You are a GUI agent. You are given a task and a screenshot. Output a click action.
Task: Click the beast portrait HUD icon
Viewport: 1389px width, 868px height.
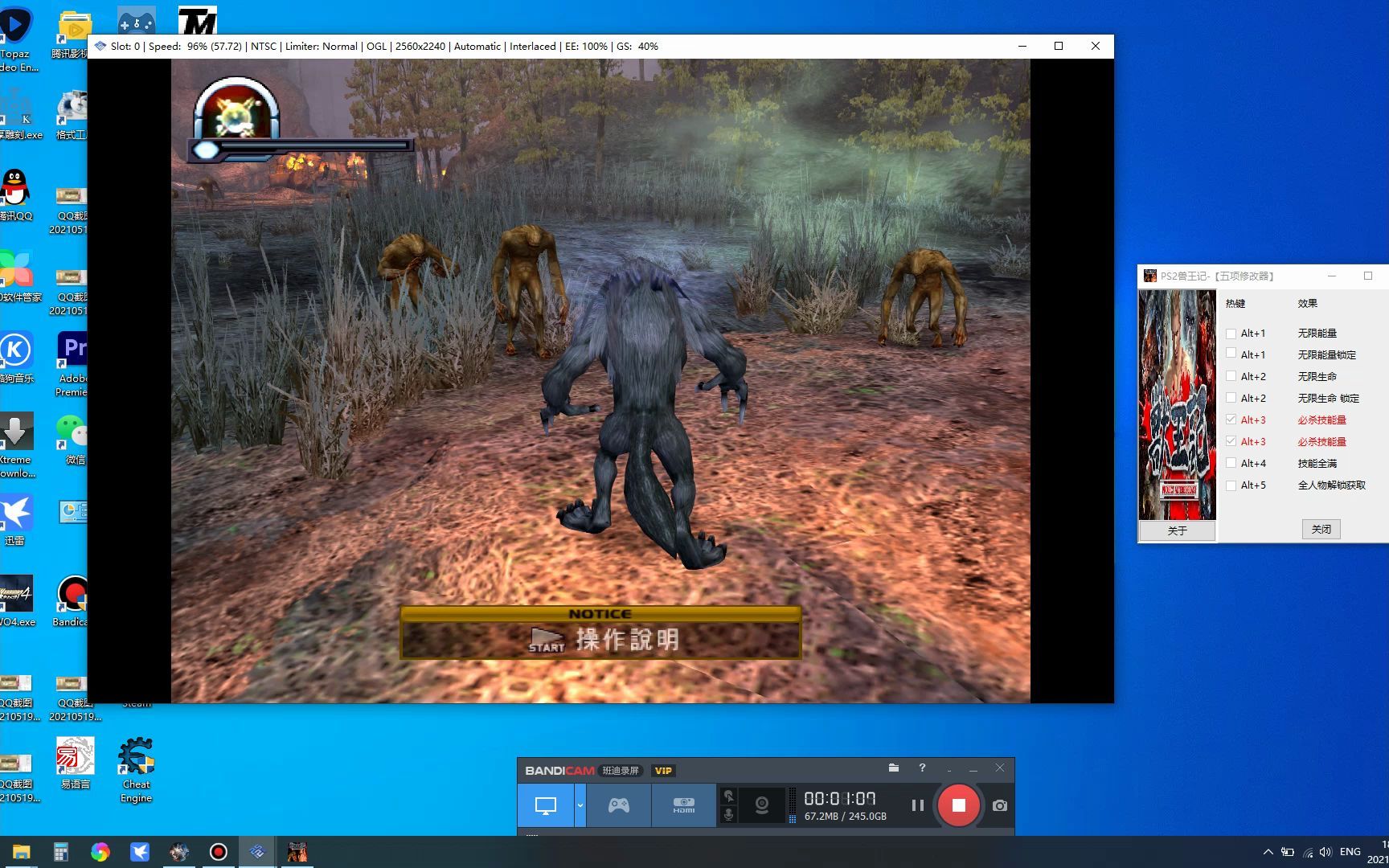click(x=236, y=110)
